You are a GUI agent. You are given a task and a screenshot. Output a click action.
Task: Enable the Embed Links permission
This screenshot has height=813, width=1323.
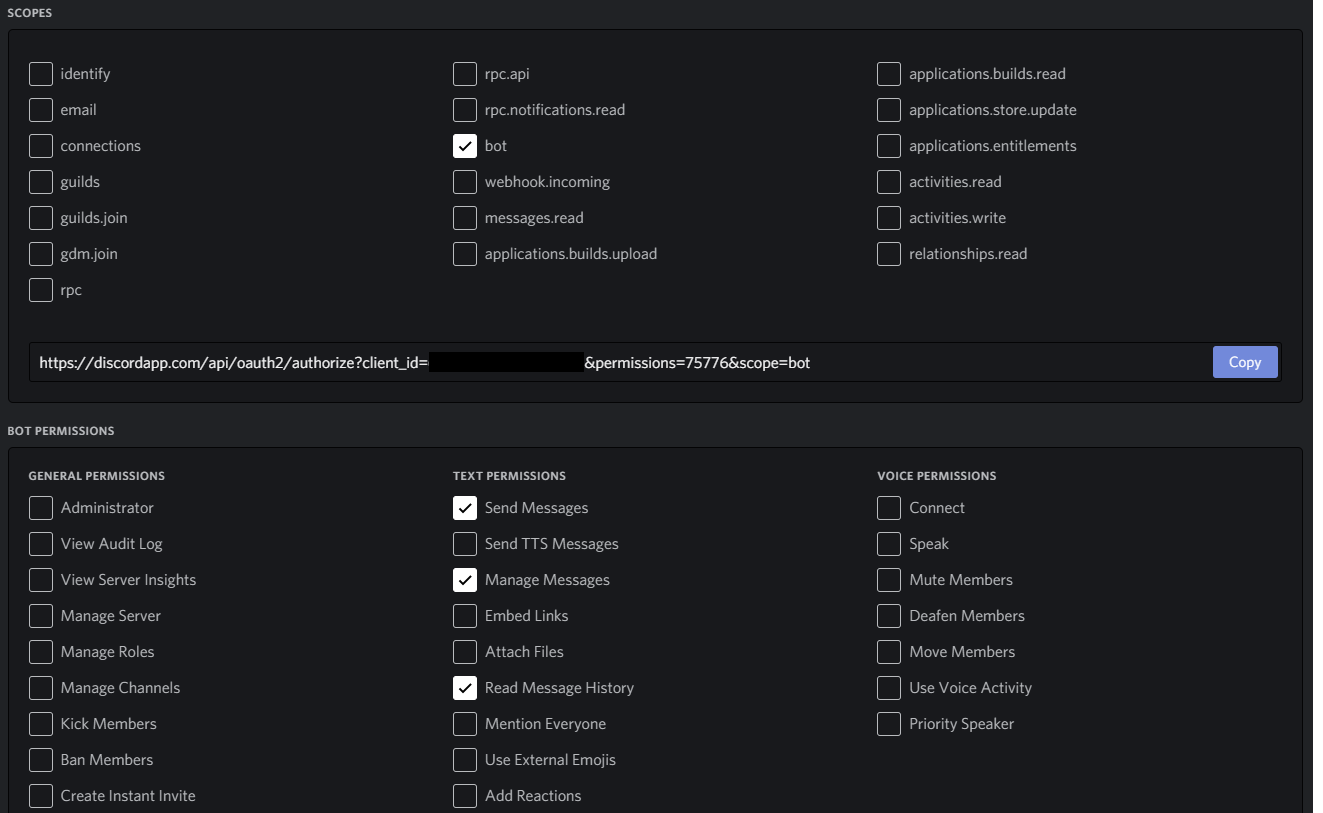click(464, 615)
